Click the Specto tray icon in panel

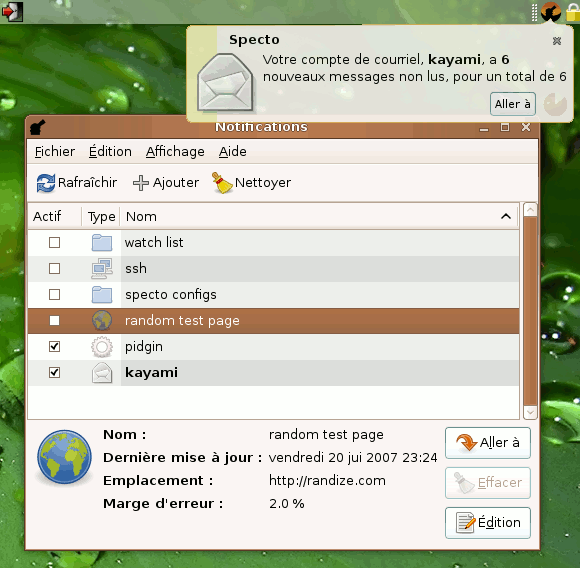tap(551, 12)
